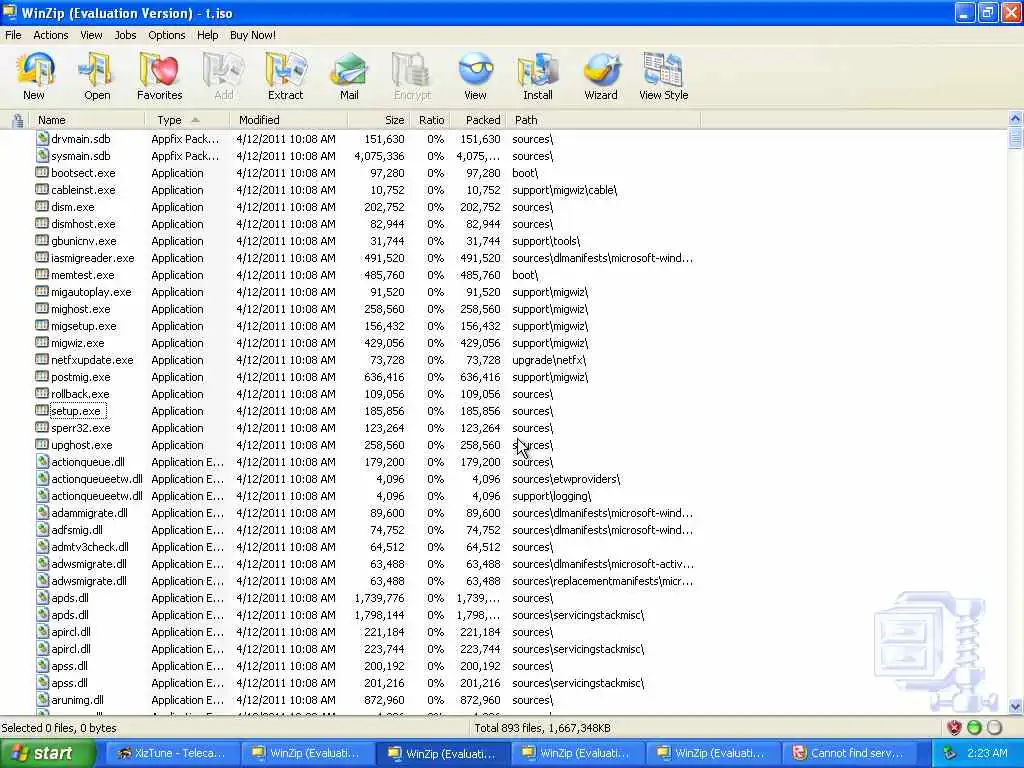Click the file icon beside memtest.exe
Screen dimensions: 1024x768
pyautogui.click(x=42, y=274)
